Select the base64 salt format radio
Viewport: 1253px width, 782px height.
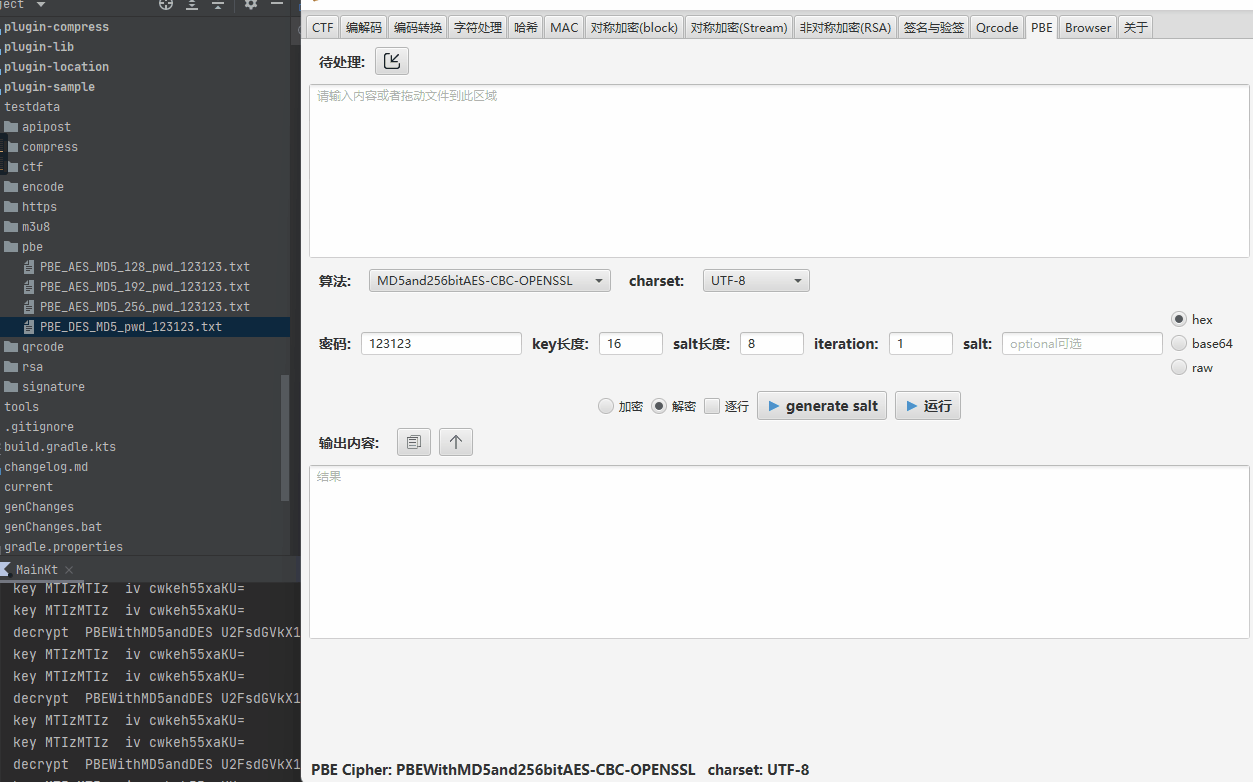coord(1178,343)
